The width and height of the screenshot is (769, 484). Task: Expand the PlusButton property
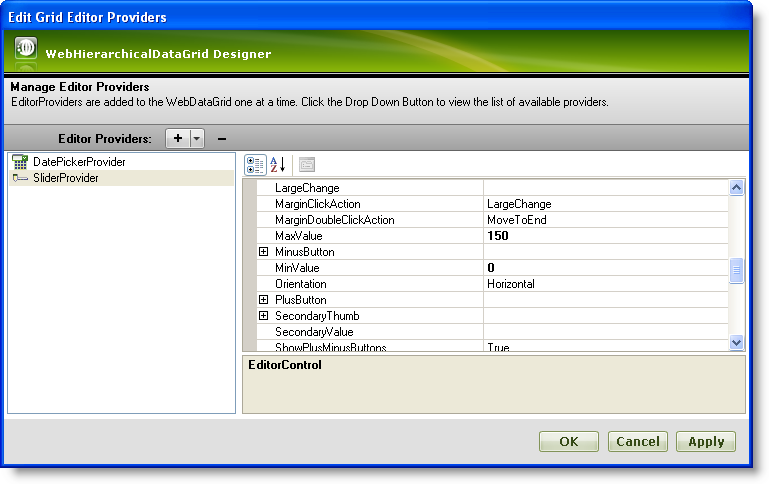click(x=263, y=300)
